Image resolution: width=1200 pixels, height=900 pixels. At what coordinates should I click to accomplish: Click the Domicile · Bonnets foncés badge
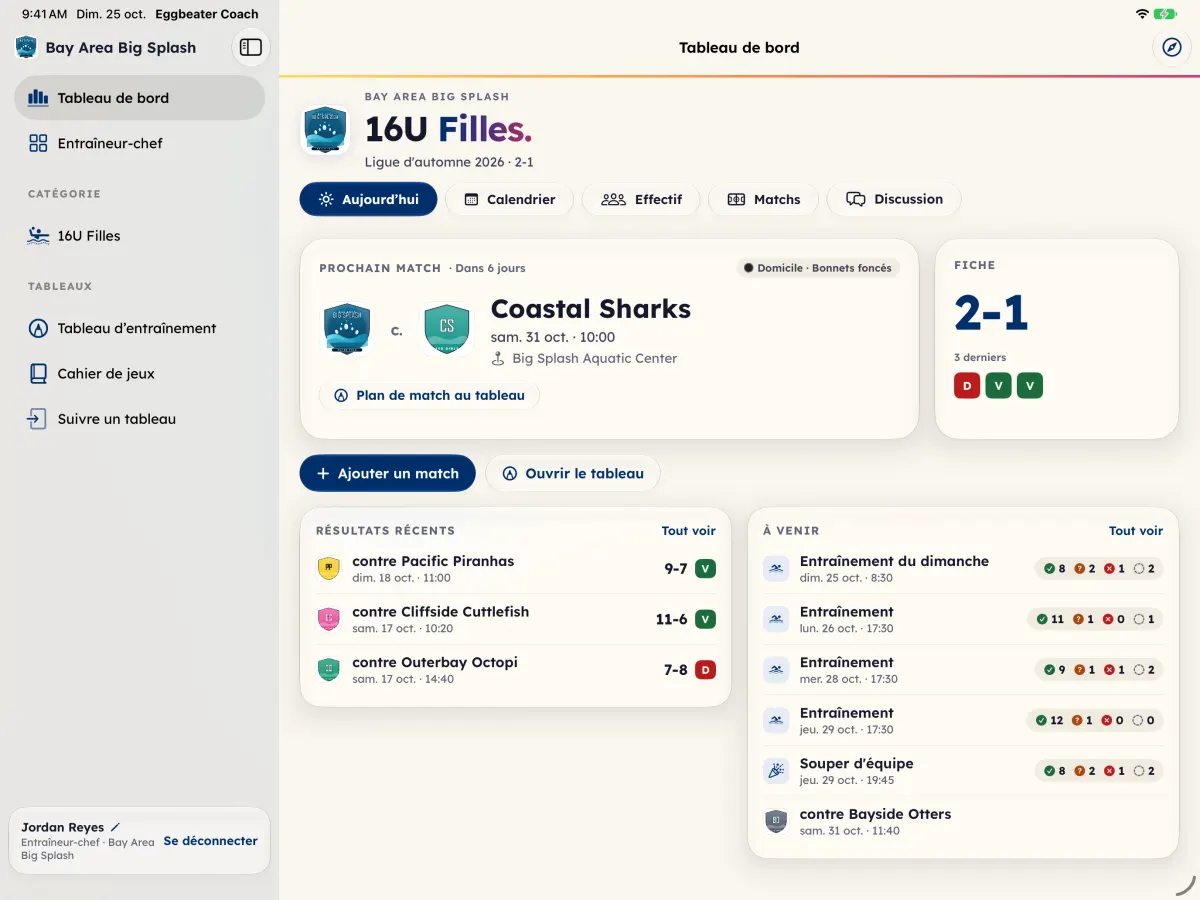[818, 268]
